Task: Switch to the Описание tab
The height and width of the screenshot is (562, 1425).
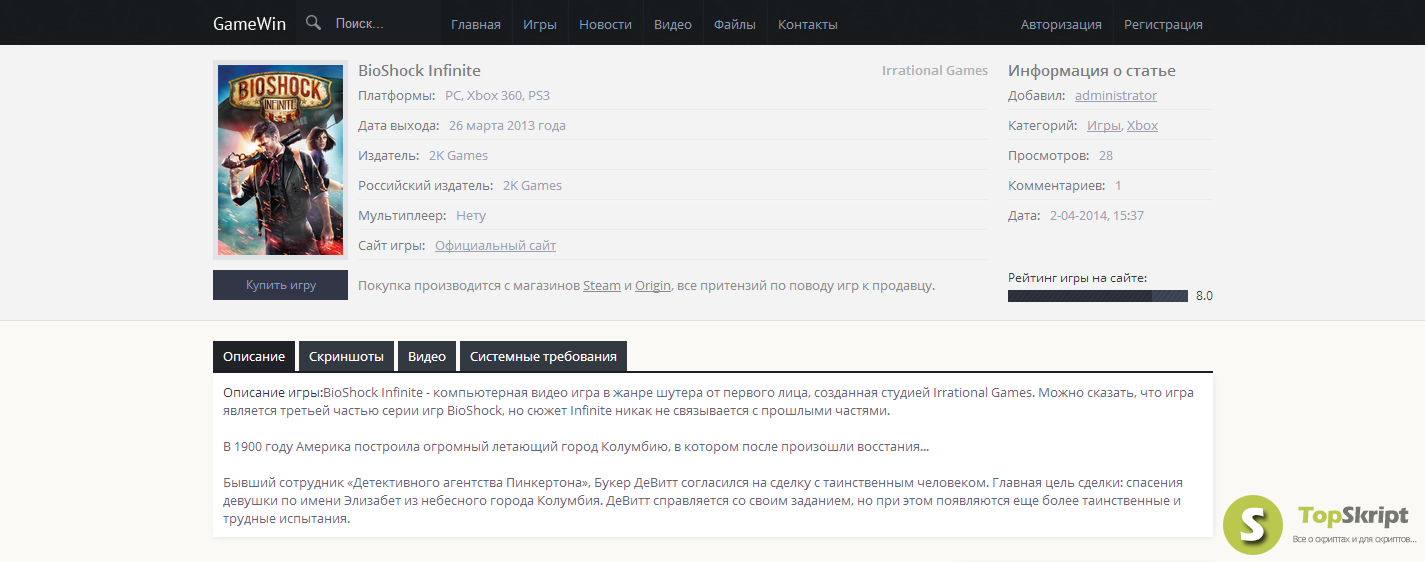Action: tap(254, 356)
